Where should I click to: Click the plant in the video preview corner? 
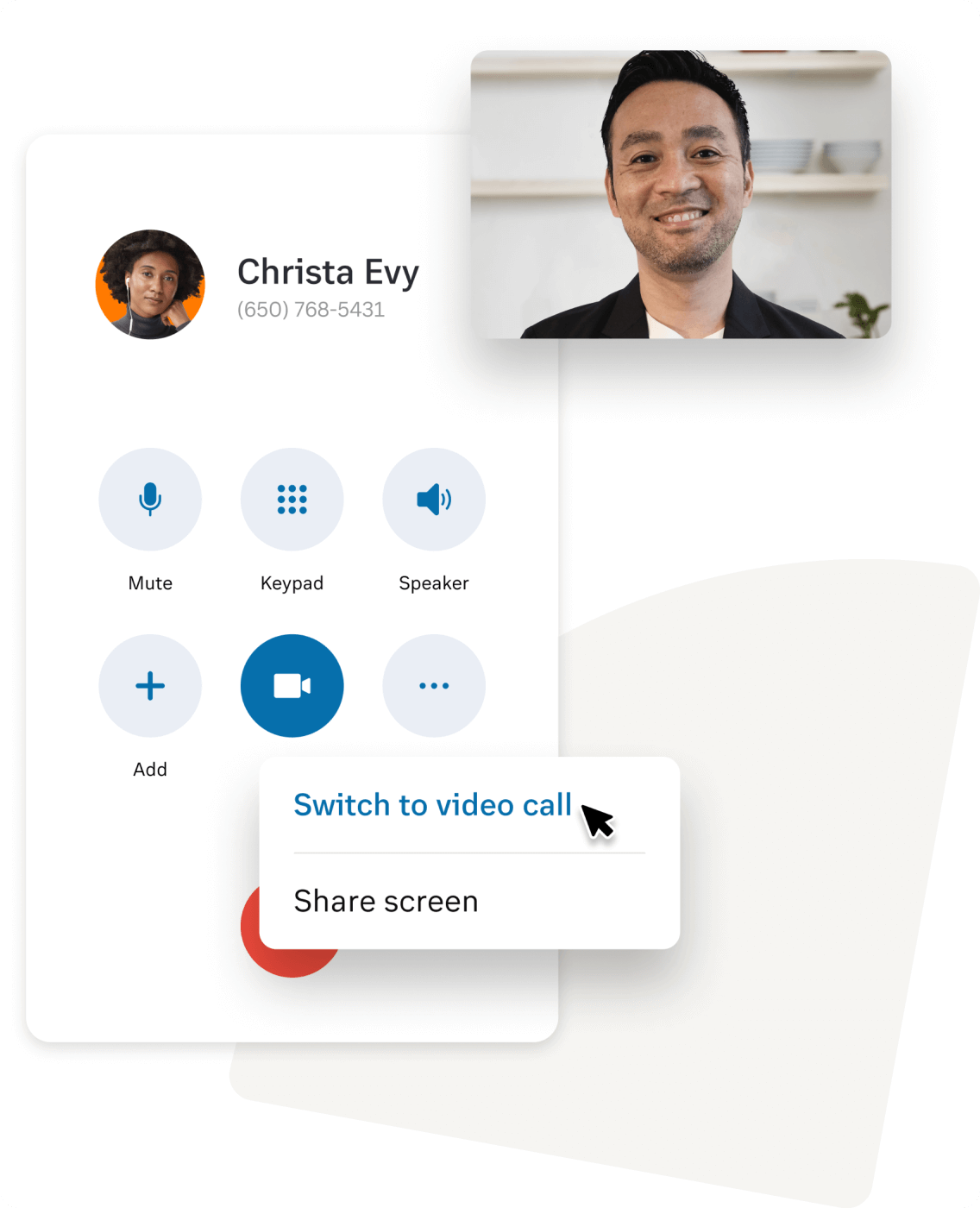tap(864, 312)
